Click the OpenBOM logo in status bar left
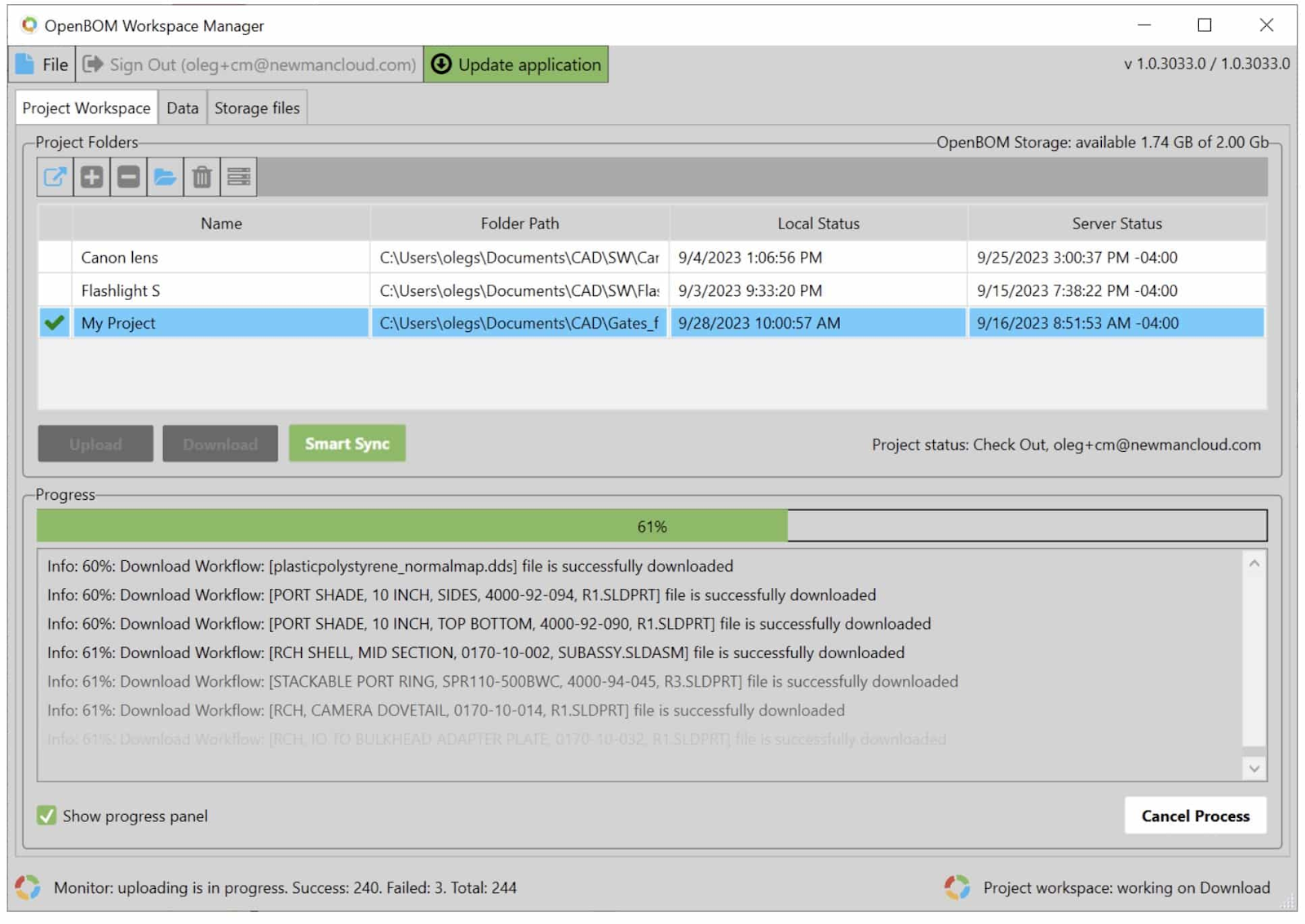Screen dimensions: 1305x924 coord(28,887)
